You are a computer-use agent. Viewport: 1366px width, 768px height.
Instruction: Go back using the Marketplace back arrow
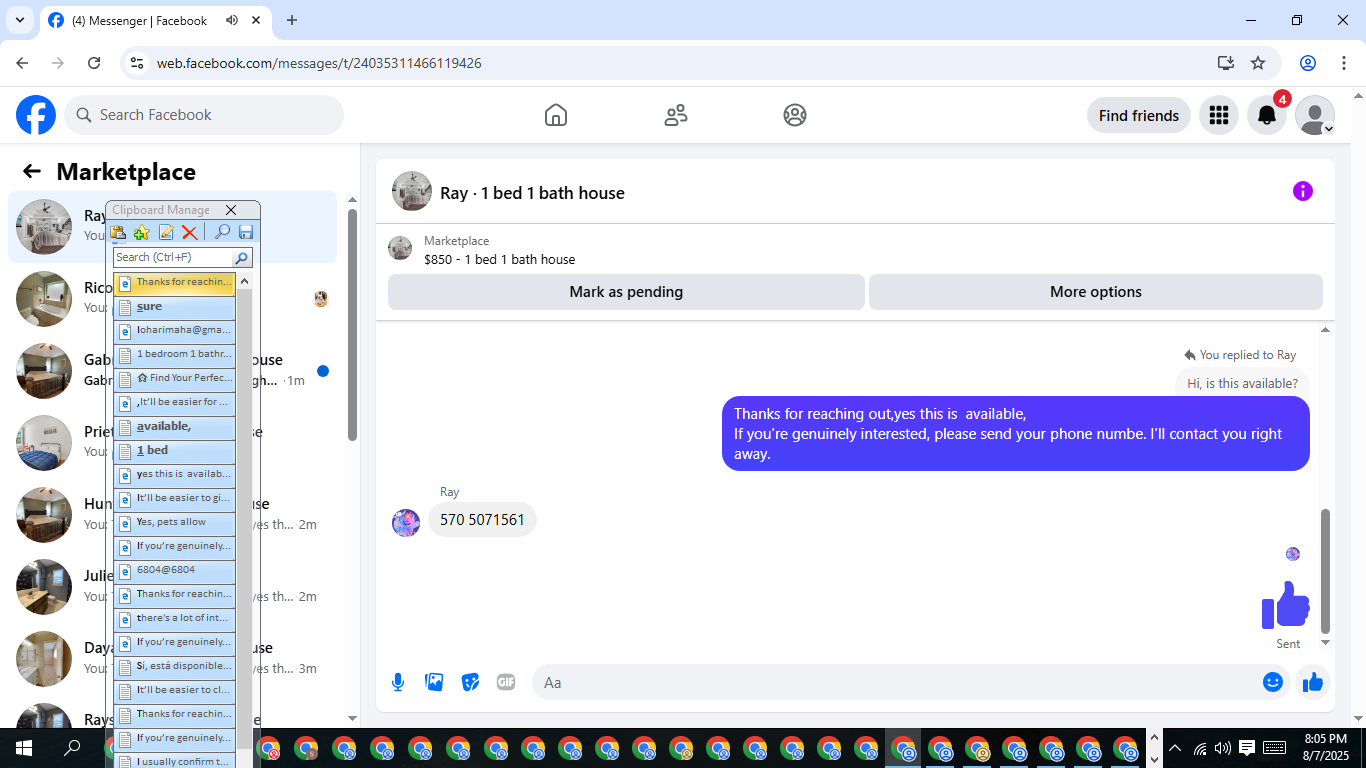tap(32, 171)
